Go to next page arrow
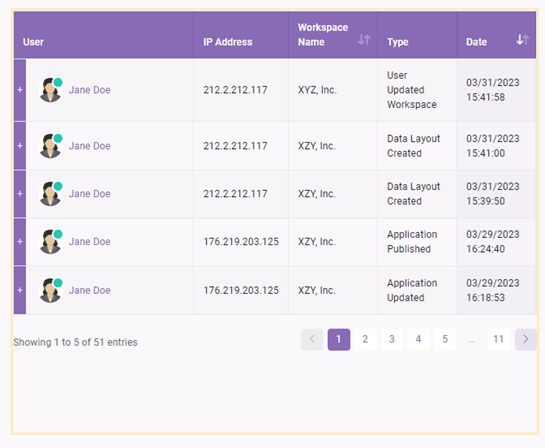This screenshot has width=545, height=448. pyautogui.click(x=526, y=339)
